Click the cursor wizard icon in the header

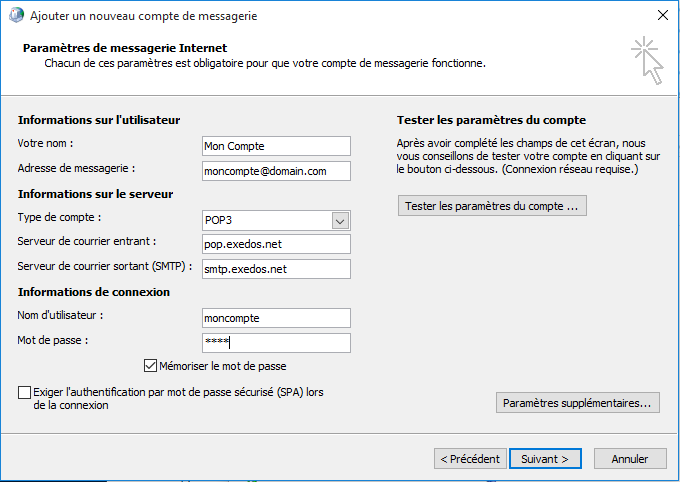647,61
